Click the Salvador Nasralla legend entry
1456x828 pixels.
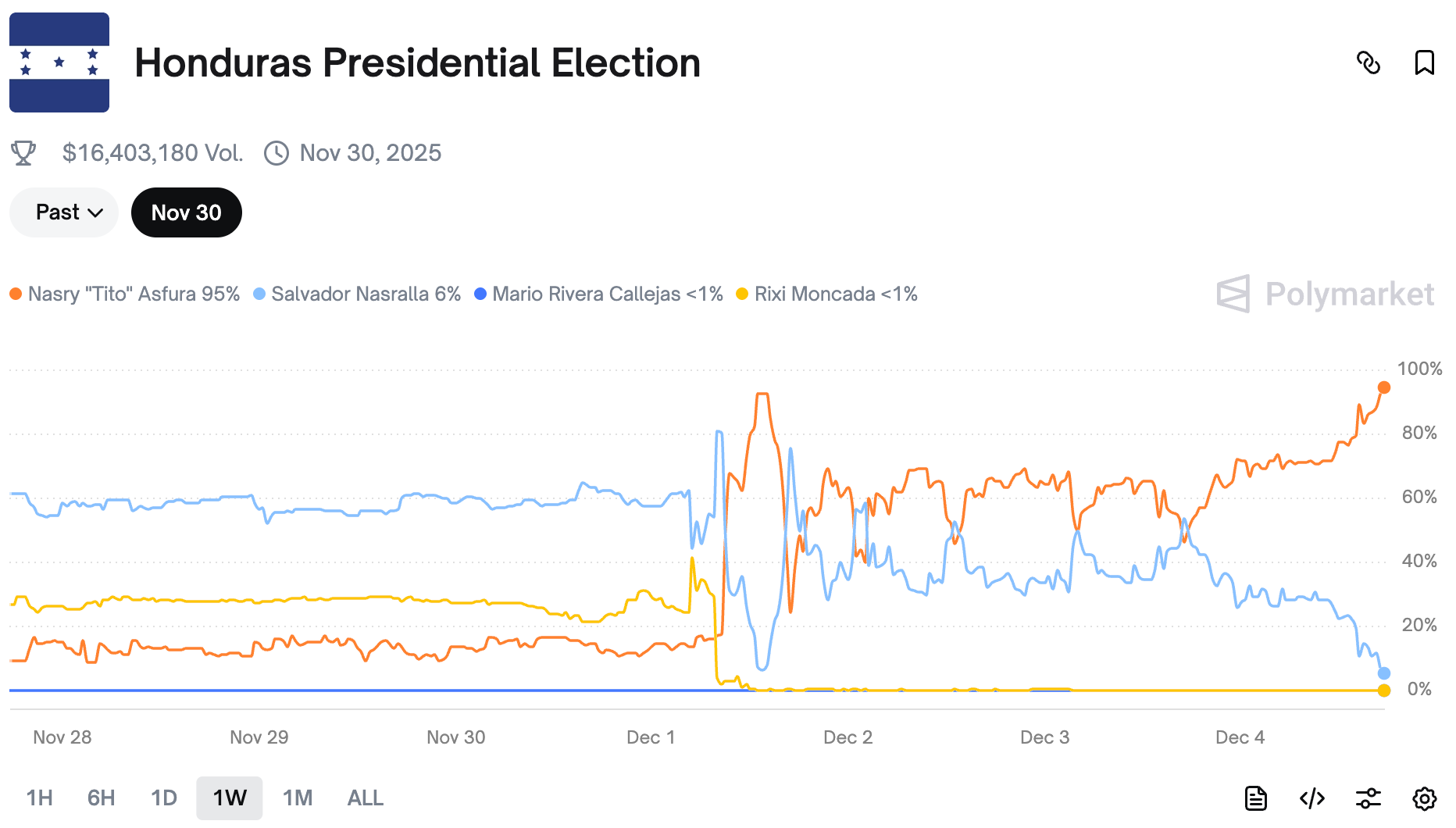pyautogui.click(x=358, y=294)
